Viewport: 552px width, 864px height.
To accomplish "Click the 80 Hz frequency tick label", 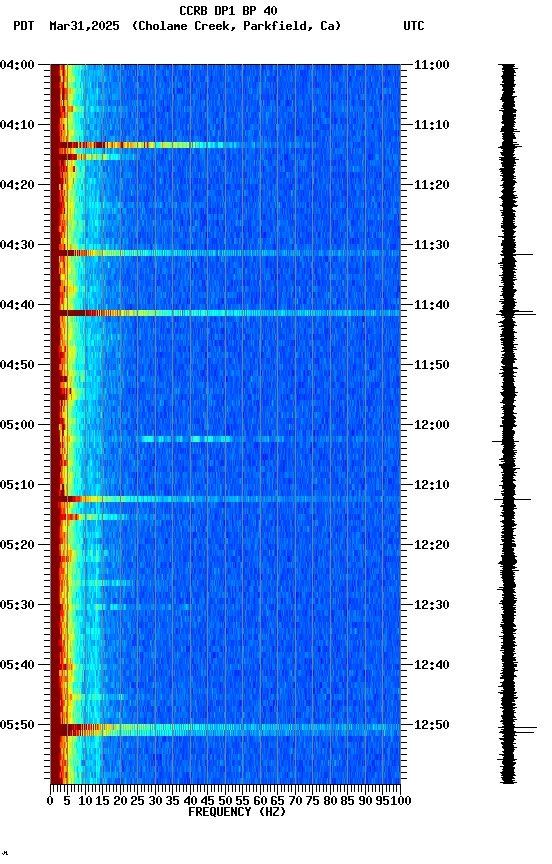I will point(330,802).
